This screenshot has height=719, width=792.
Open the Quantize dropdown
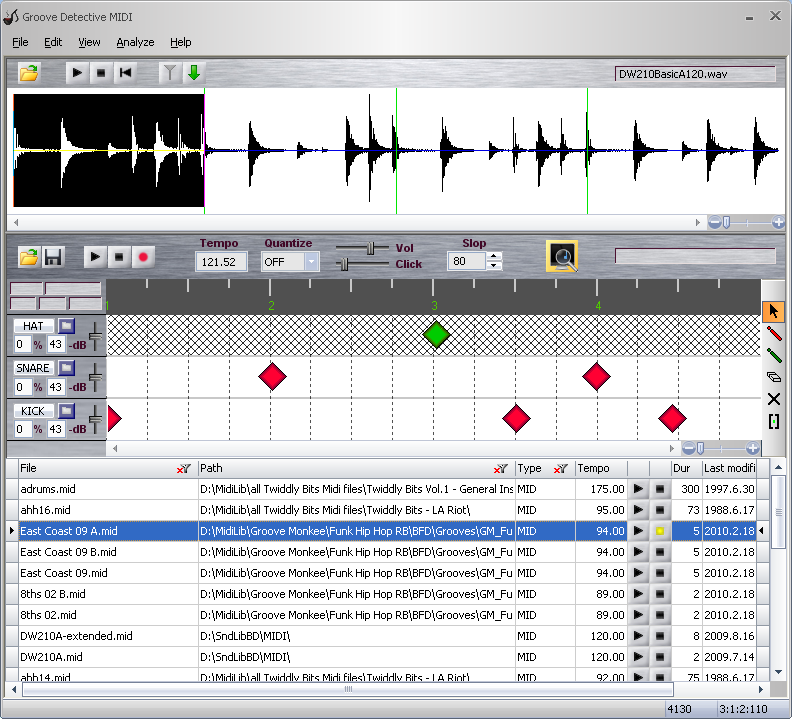311,262
